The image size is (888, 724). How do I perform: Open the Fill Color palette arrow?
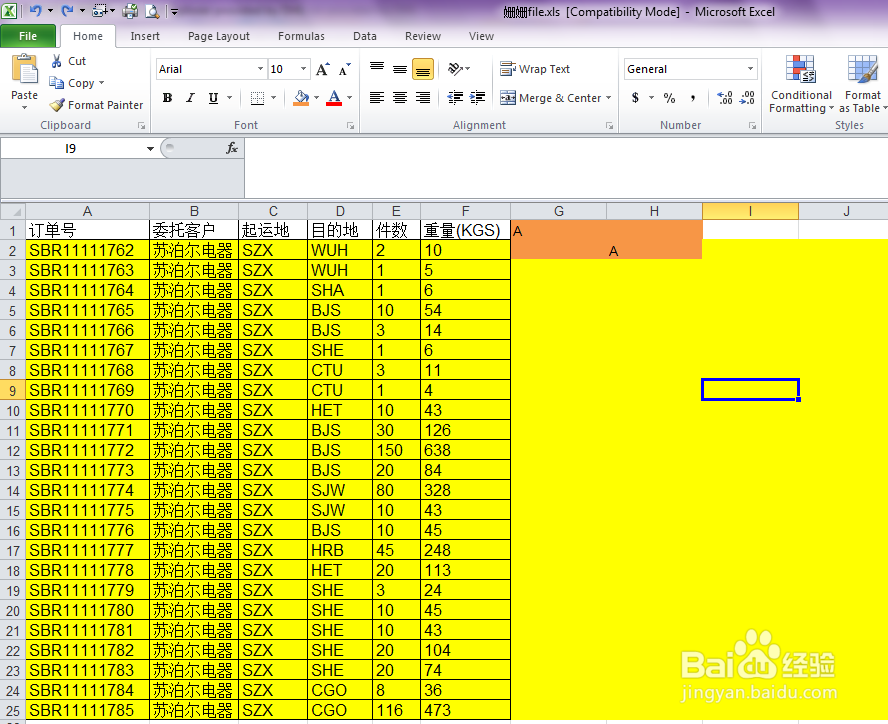[x=317, y=97]
